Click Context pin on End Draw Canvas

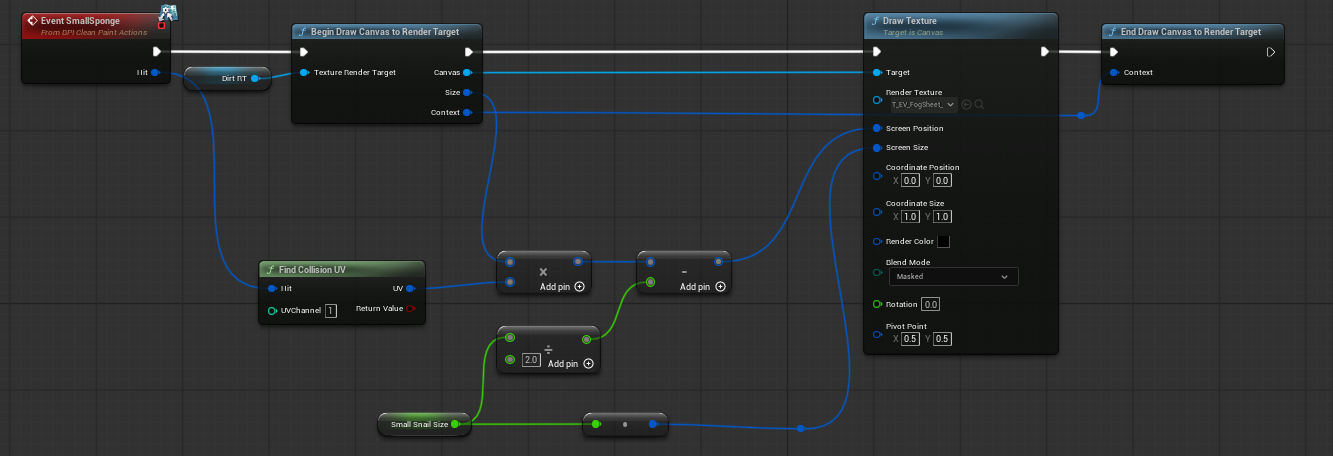(x=1114, y=72)
